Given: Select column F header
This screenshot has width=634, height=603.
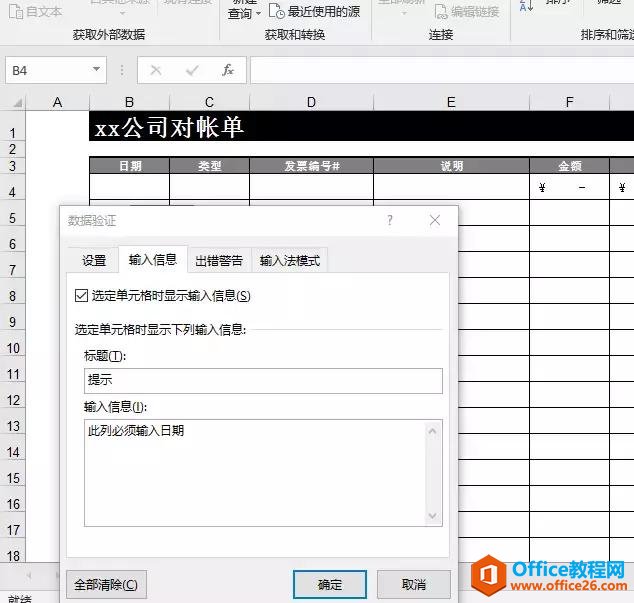Looking at the screenshot, I should click(x=569, y=102).
